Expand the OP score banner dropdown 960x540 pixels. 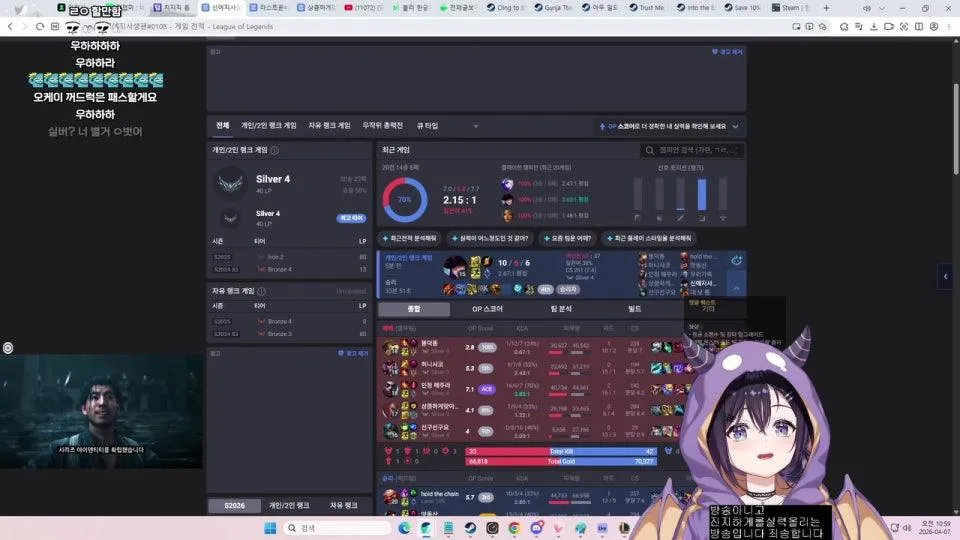point(735,127)
